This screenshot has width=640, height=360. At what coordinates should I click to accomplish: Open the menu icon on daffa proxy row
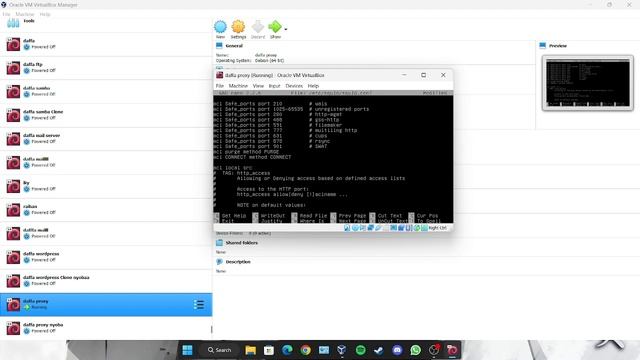pos(199,304)
